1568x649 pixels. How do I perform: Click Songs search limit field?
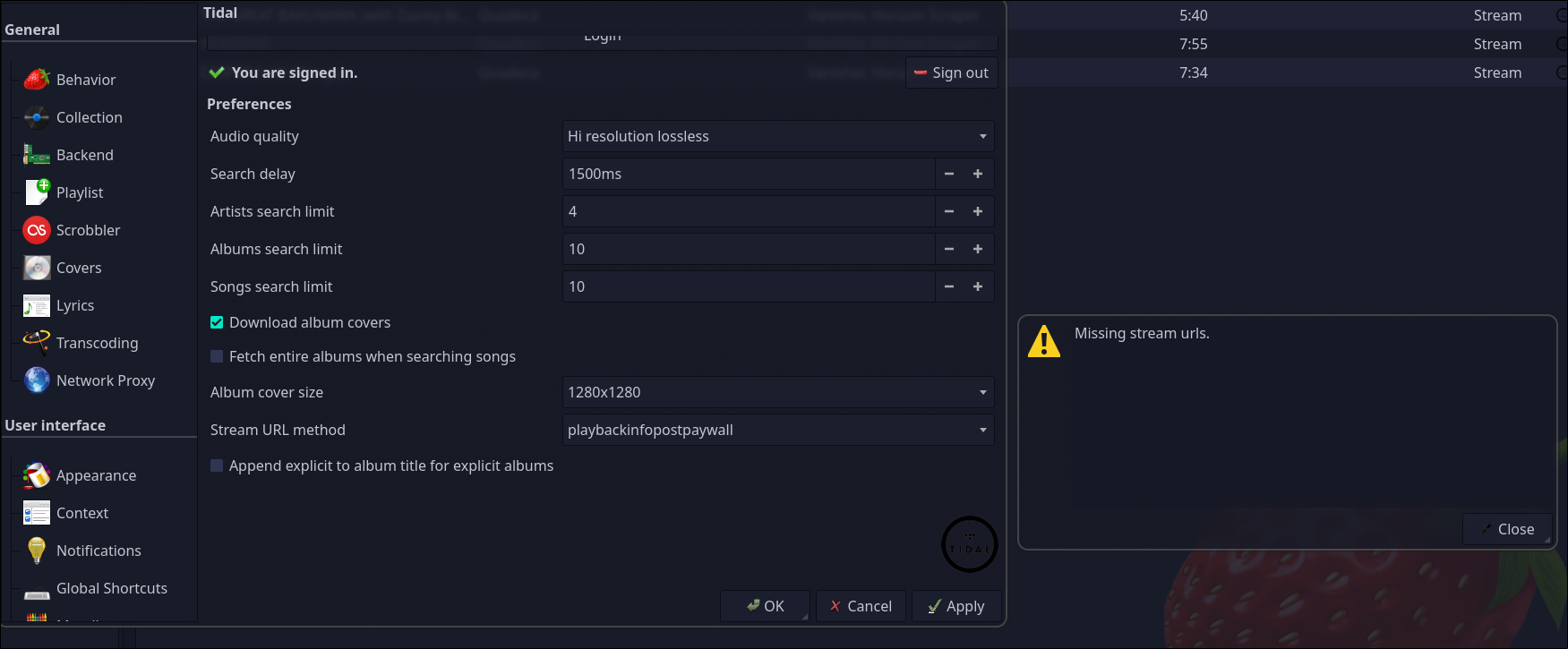pyautogui.click(x=750, y=286)
